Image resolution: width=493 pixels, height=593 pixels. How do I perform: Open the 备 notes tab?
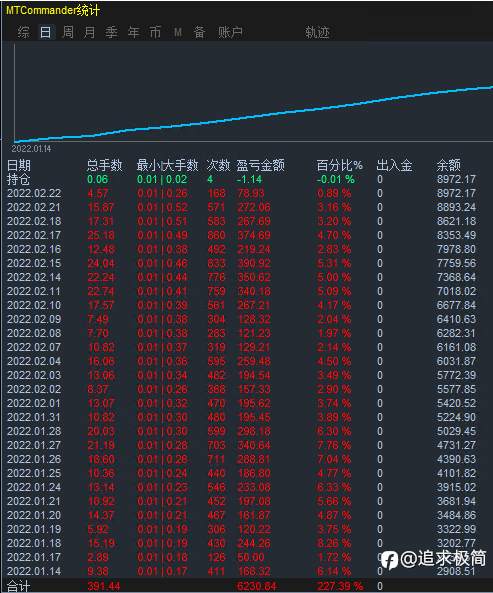[200, 32]
